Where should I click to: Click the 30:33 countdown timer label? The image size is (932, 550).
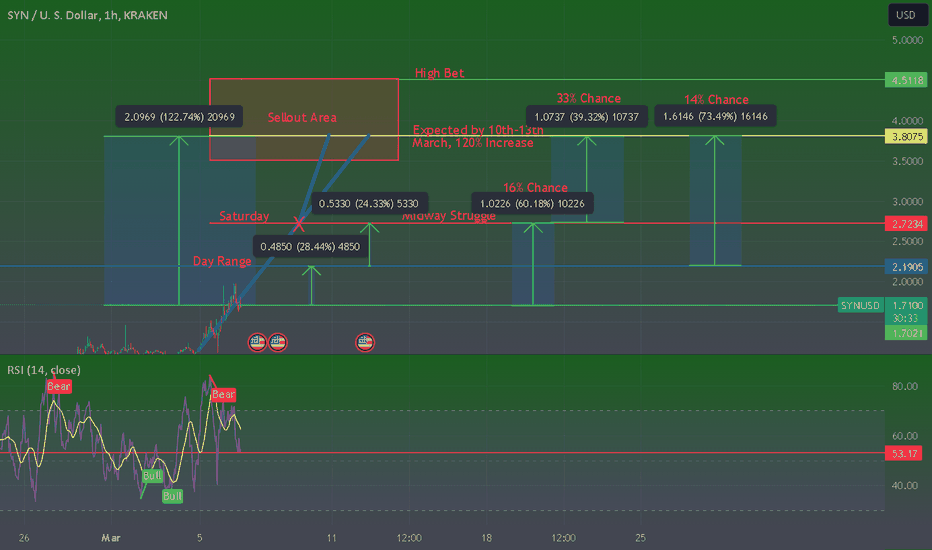(x=905, y=319)
